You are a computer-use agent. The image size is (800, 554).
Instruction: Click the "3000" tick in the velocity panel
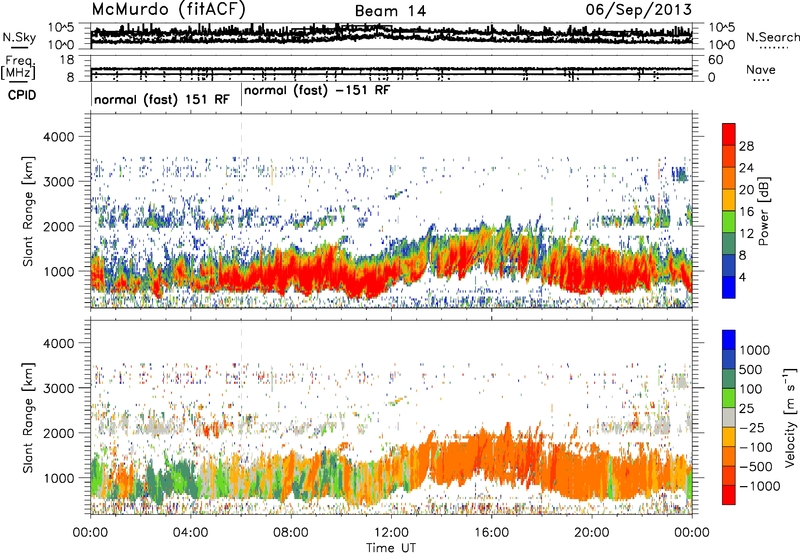(59, 388)
